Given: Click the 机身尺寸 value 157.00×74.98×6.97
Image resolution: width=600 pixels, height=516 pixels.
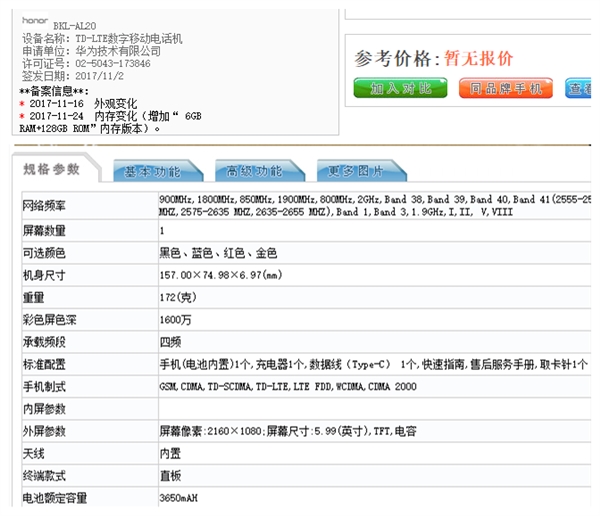Looking at the screenshot, I should click(x=222, y=275).
